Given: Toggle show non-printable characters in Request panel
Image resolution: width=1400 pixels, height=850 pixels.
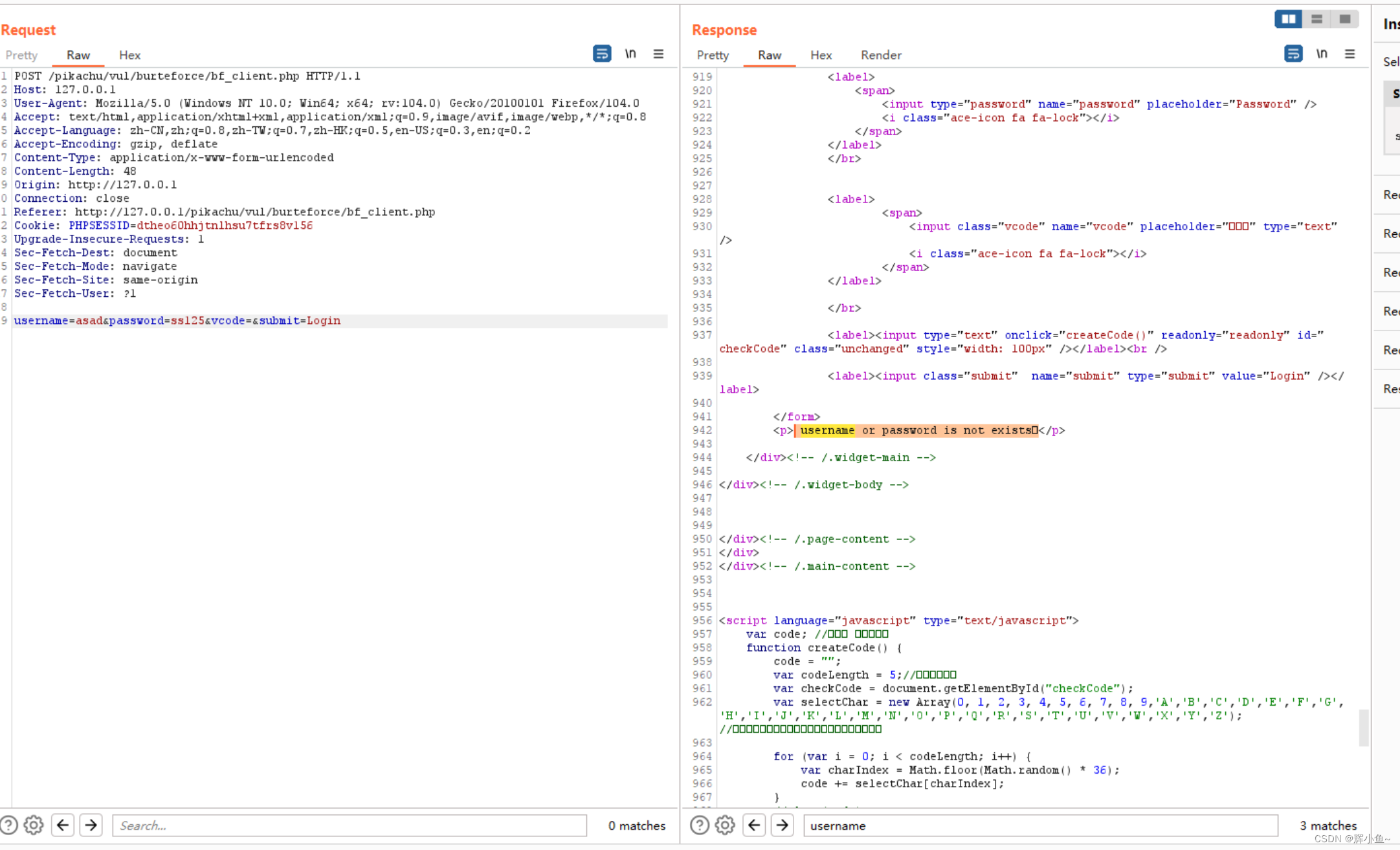Looking at the screenshot, I should pyautogui.click(x=630, y=54).
